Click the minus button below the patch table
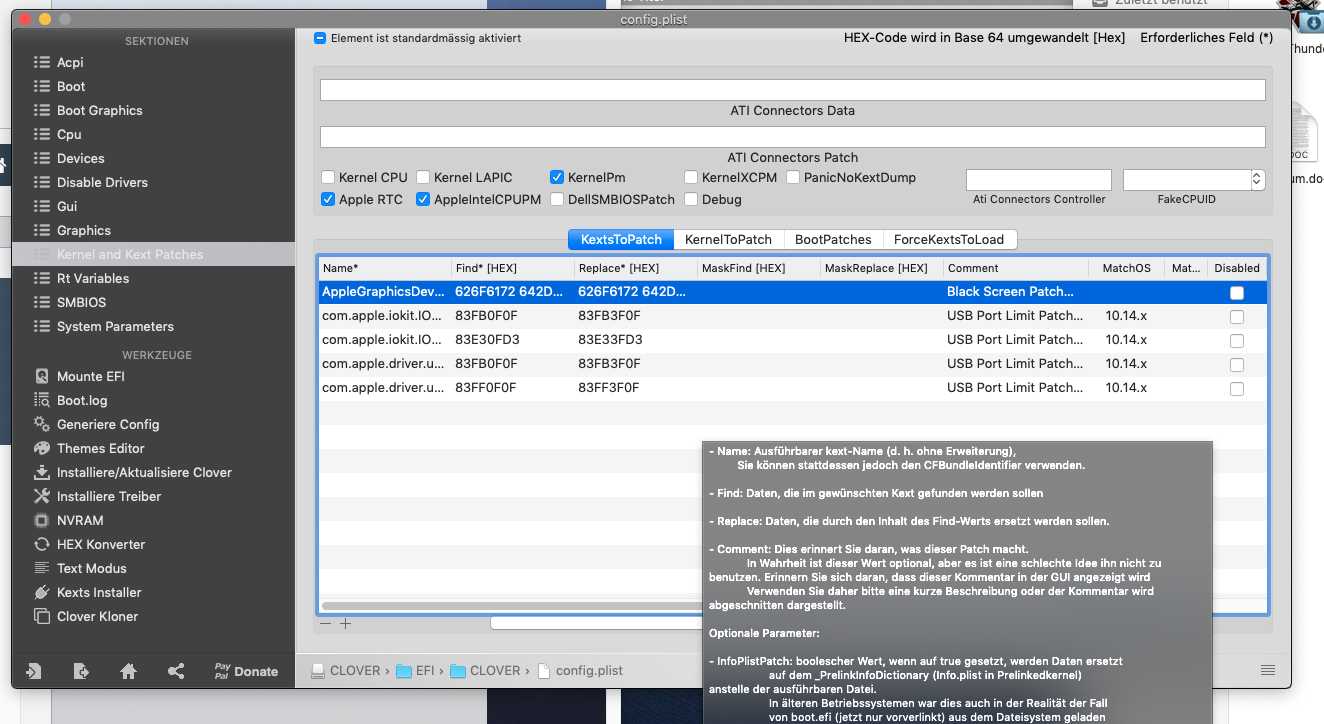 [x=325, y=623]
